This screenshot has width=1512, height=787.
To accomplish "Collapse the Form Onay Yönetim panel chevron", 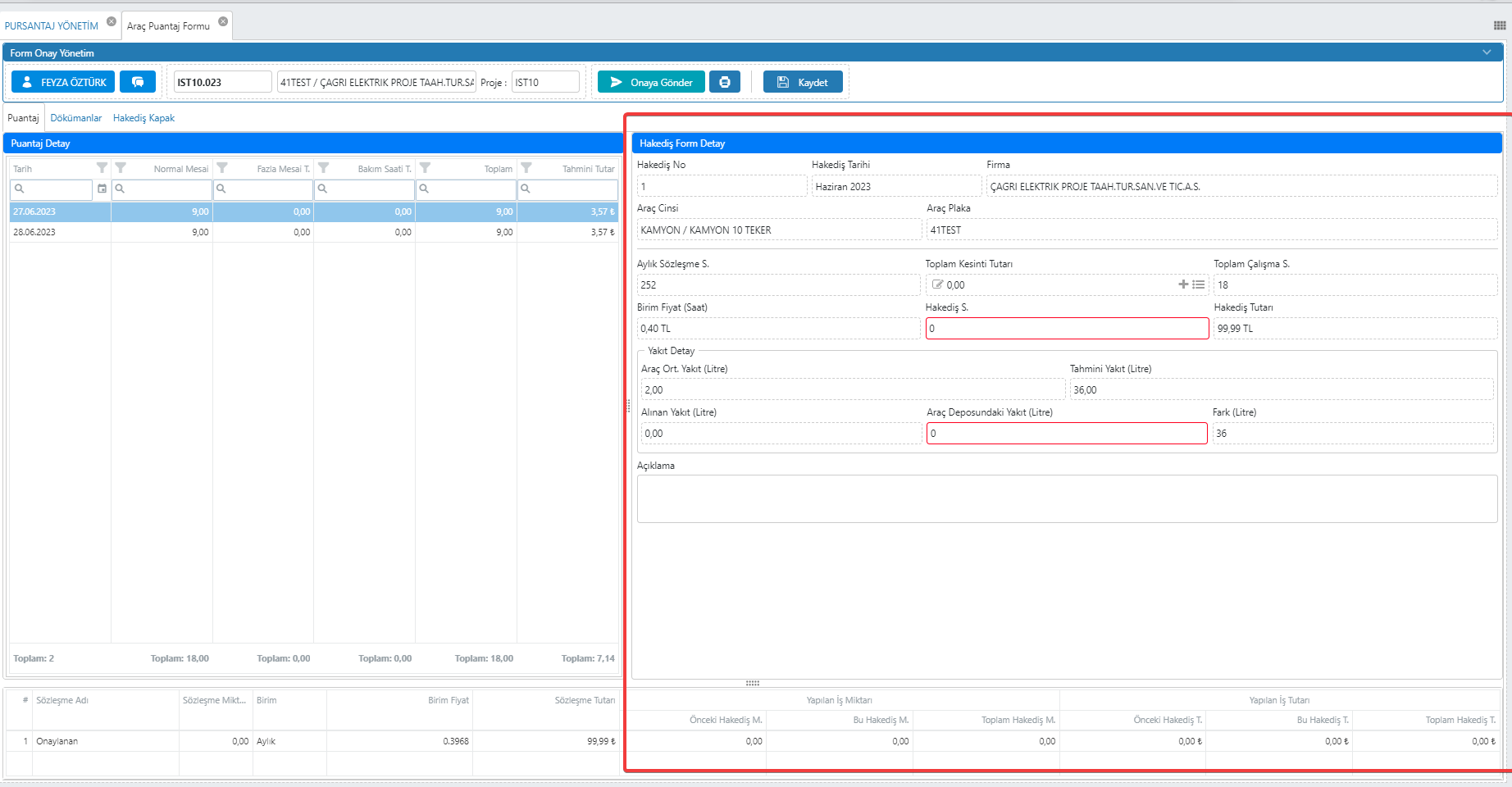I will (x=1487, y=52).
